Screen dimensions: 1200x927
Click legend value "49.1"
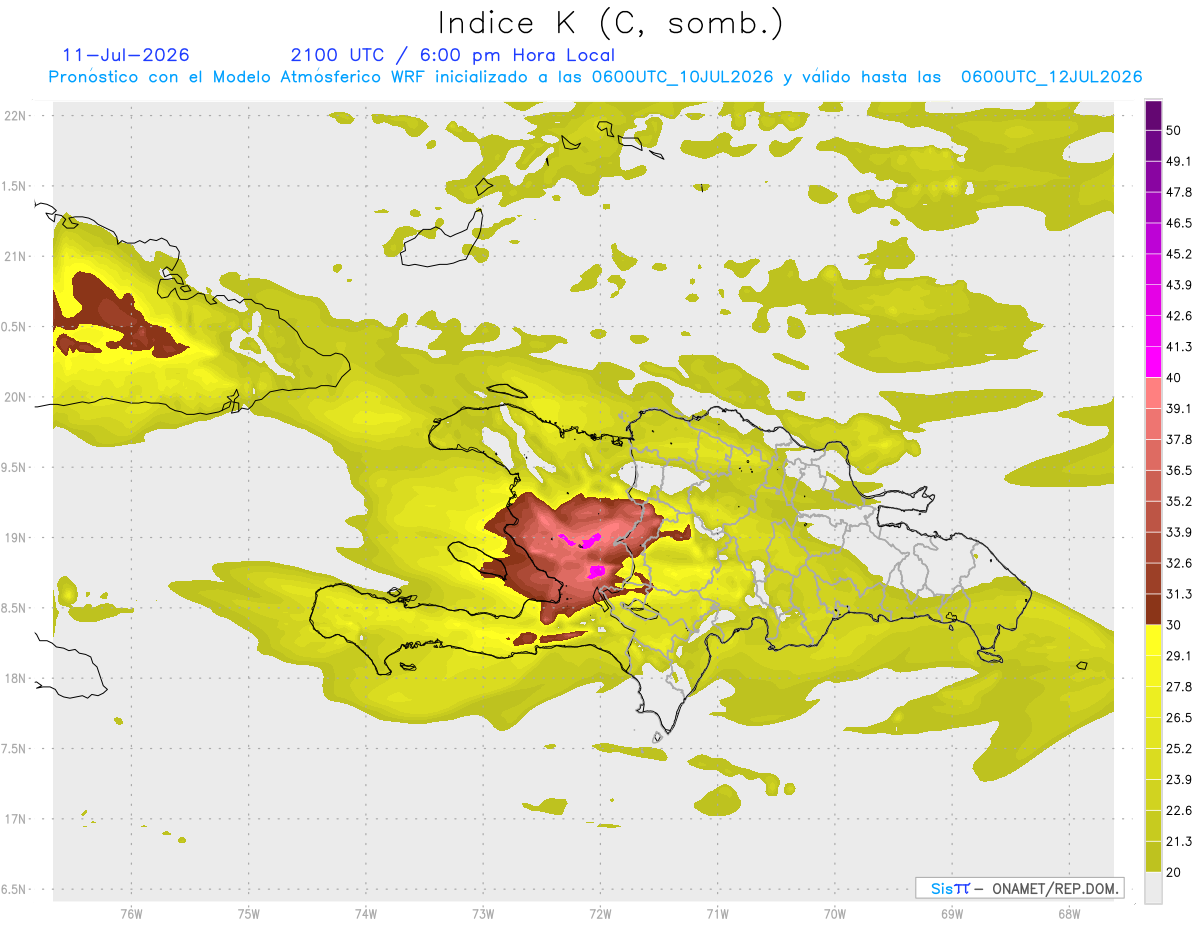pos(1178,161)
